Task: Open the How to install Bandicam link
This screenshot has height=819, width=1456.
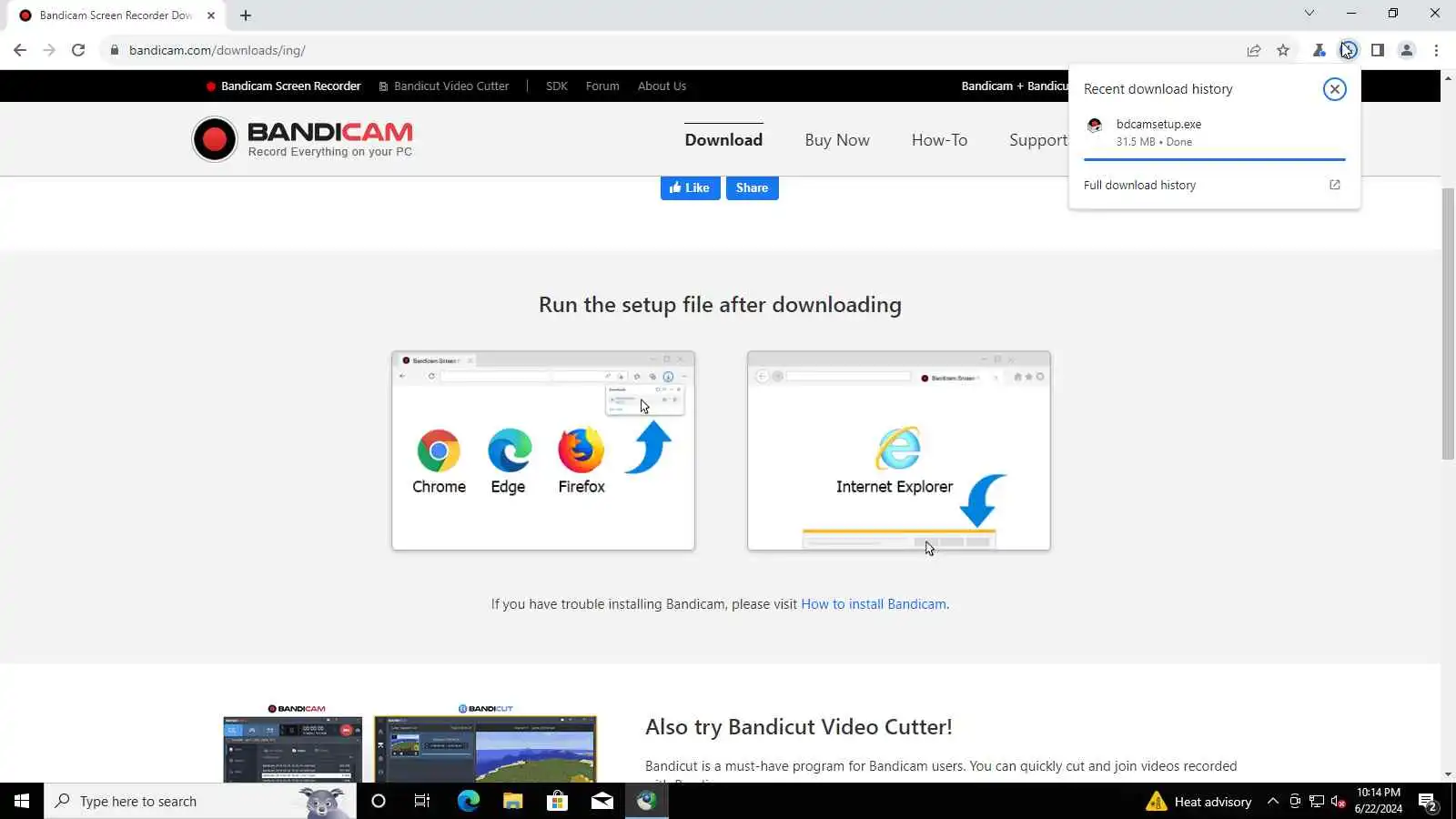Action: [874, 604]
